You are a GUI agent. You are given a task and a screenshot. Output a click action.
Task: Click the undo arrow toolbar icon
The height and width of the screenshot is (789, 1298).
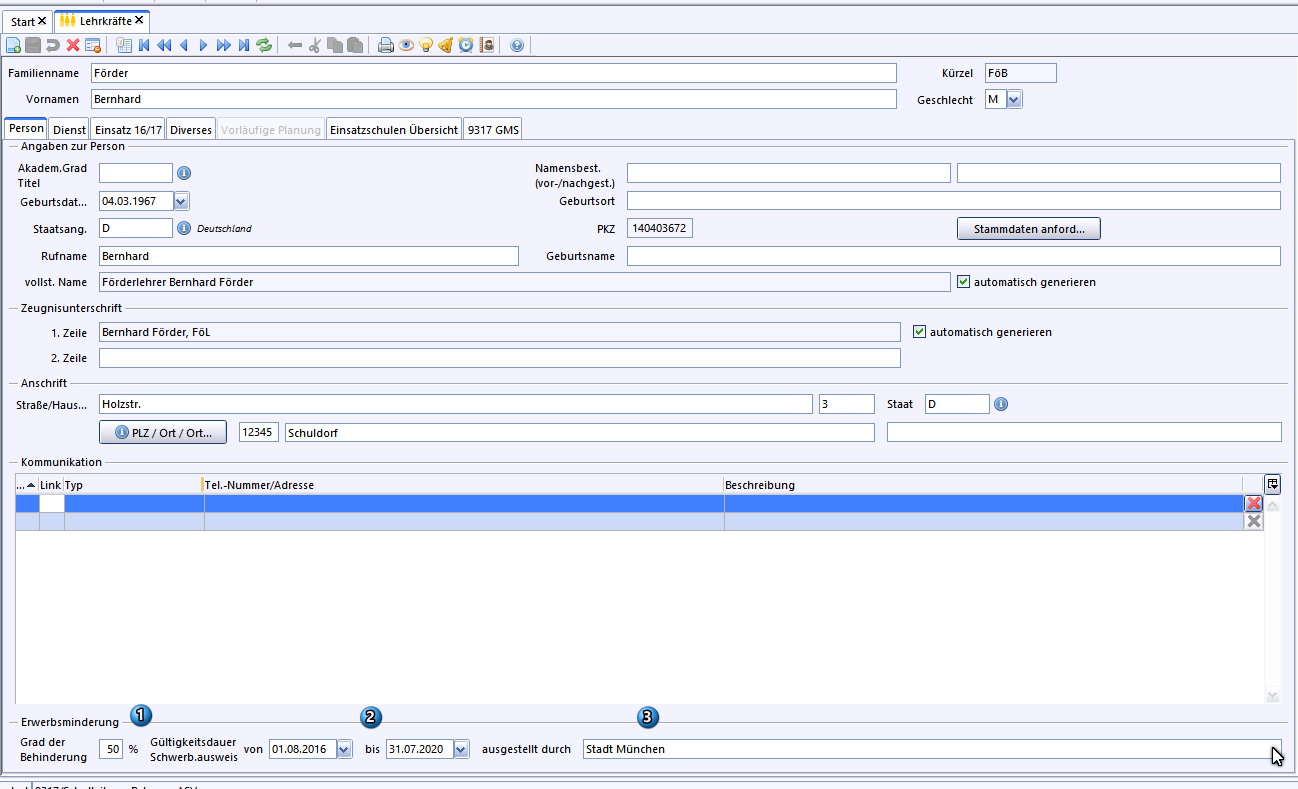[53, 45]
